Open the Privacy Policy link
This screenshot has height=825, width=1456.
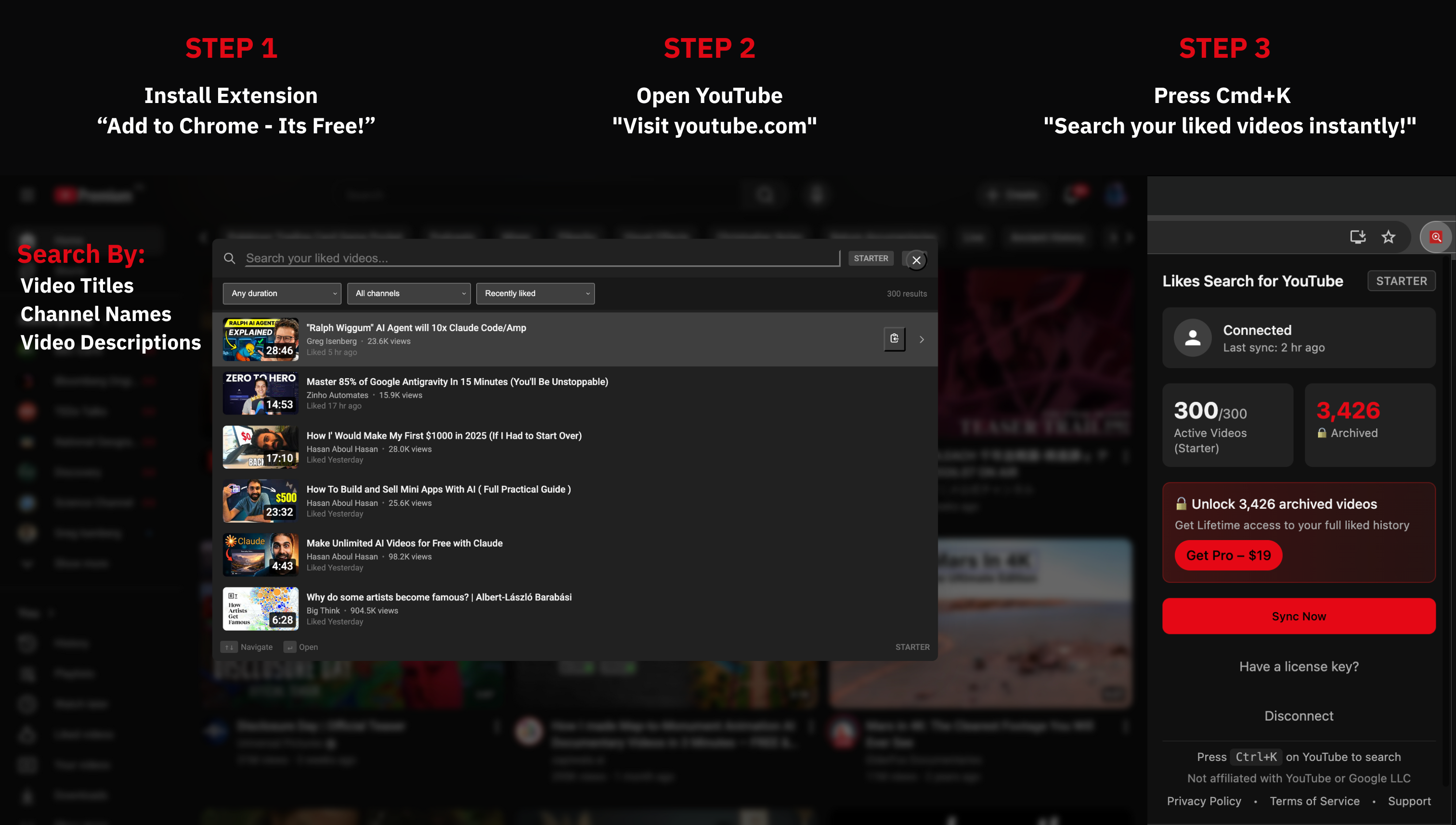[x=1204, y=800]
